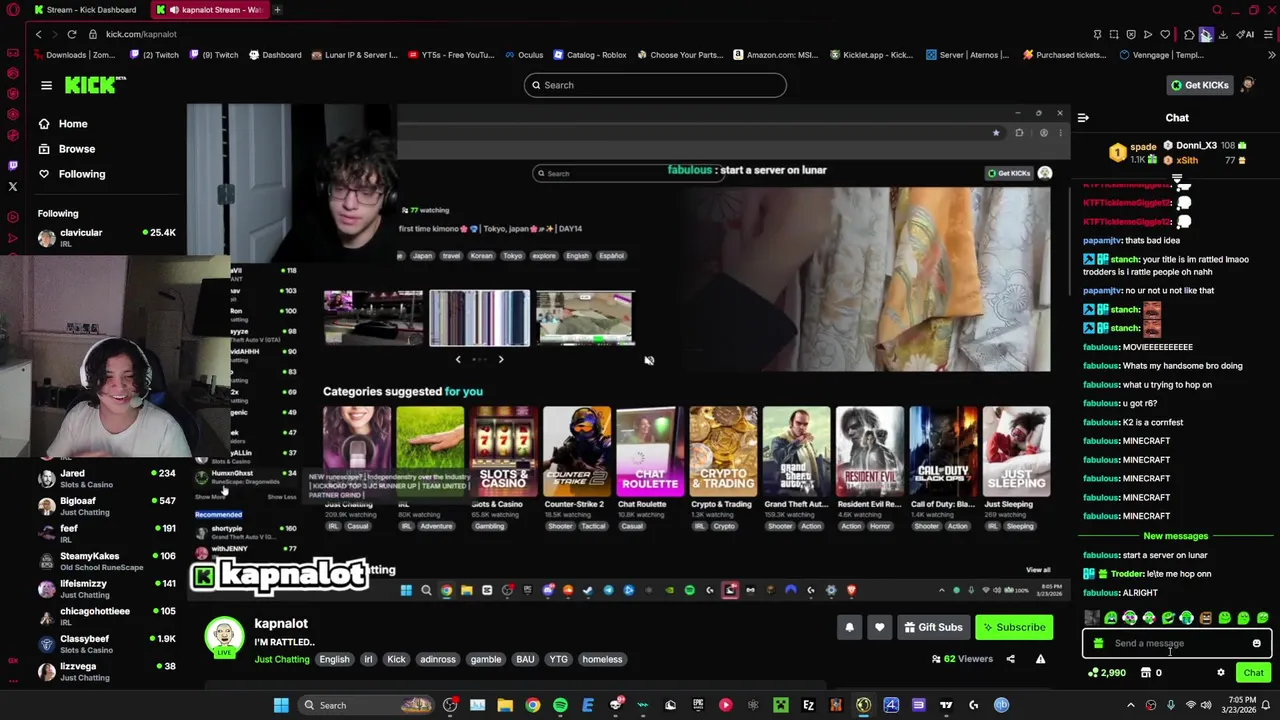This screenshot has height=720, width=1280.
Task: Open SteamyKakes channel in sidebar
Action: [x=106, y=561]
